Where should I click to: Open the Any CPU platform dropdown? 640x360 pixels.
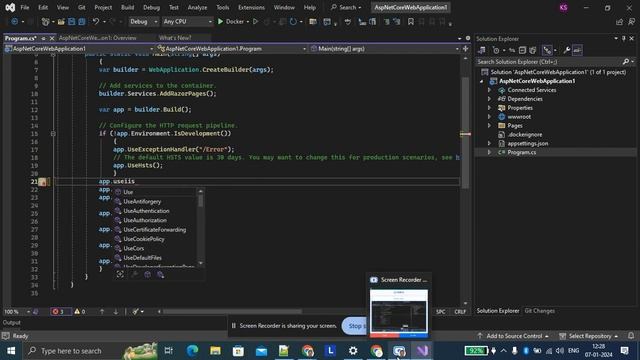click(x=187, y=22)
